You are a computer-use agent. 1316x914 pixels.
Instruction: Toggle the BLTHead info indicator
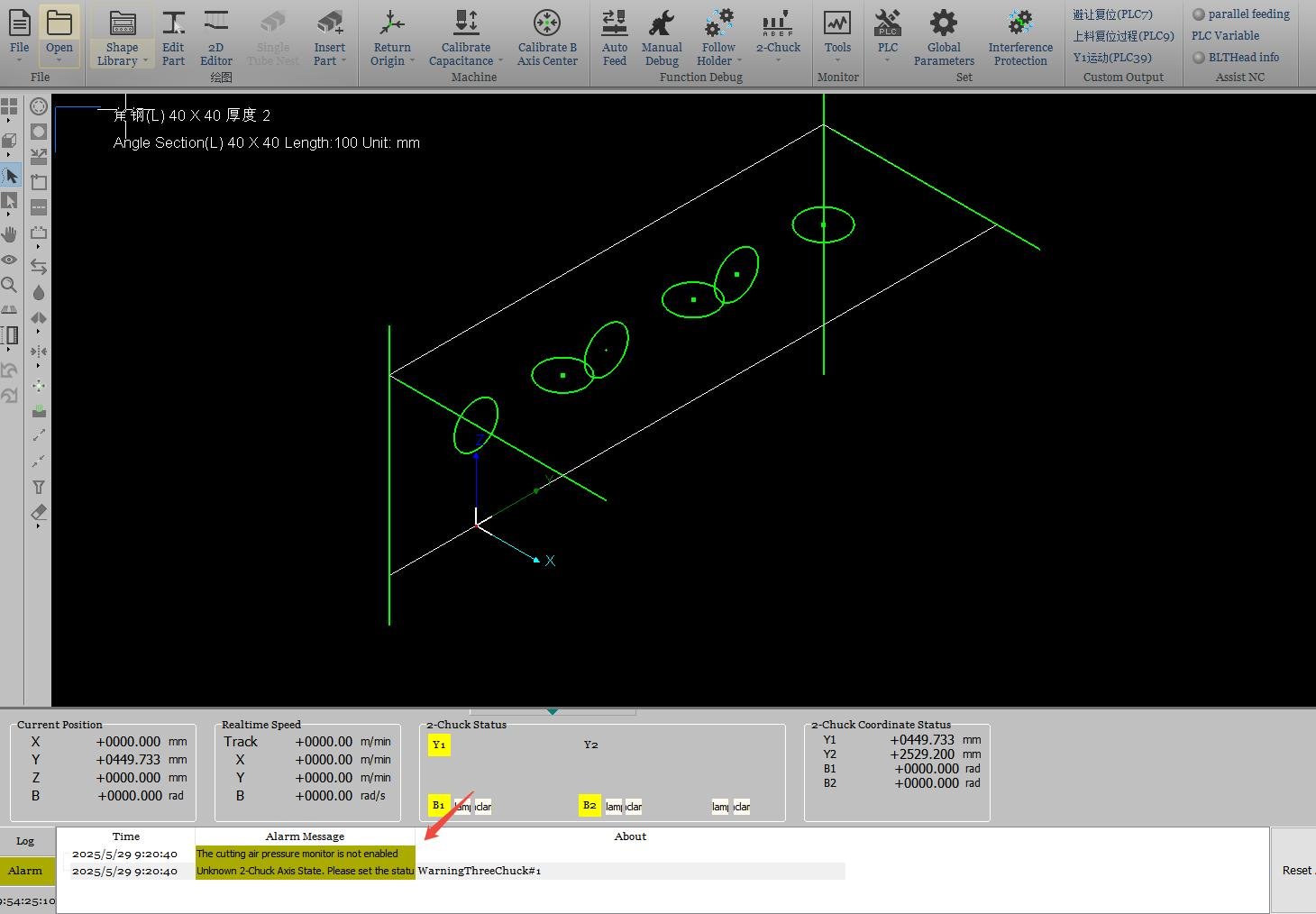pos(1199,58)
